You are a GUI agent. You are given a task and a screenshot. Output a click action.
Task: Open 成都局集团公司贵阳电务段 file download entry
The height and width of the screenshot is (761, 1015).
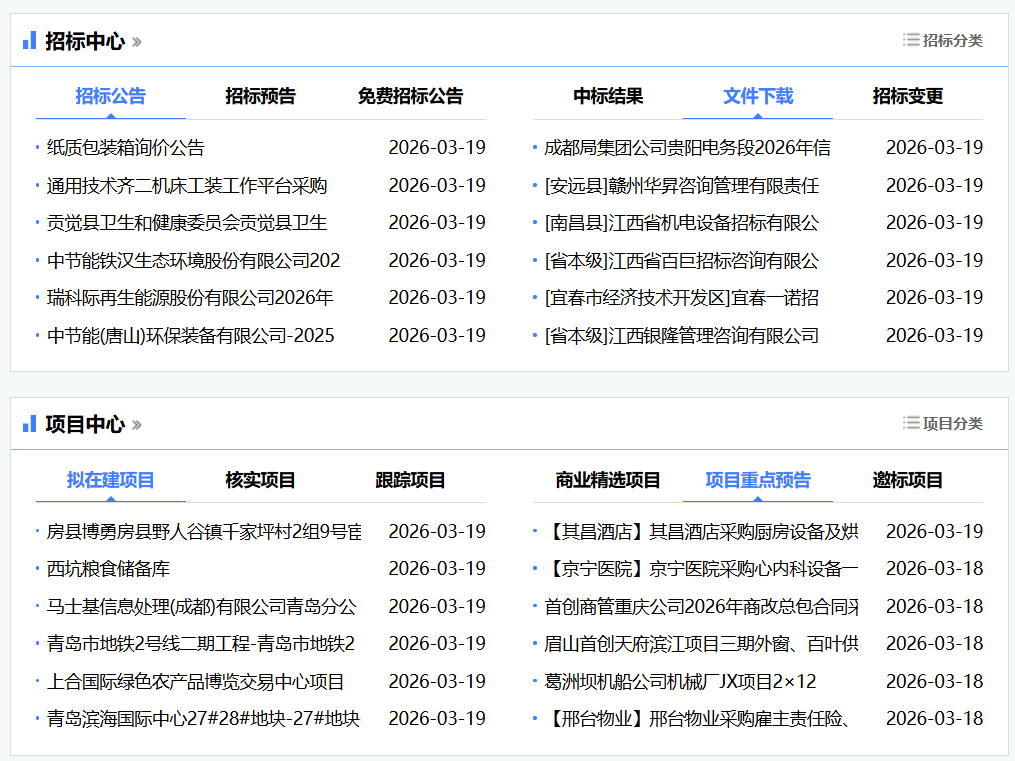(x=687, y=148)
